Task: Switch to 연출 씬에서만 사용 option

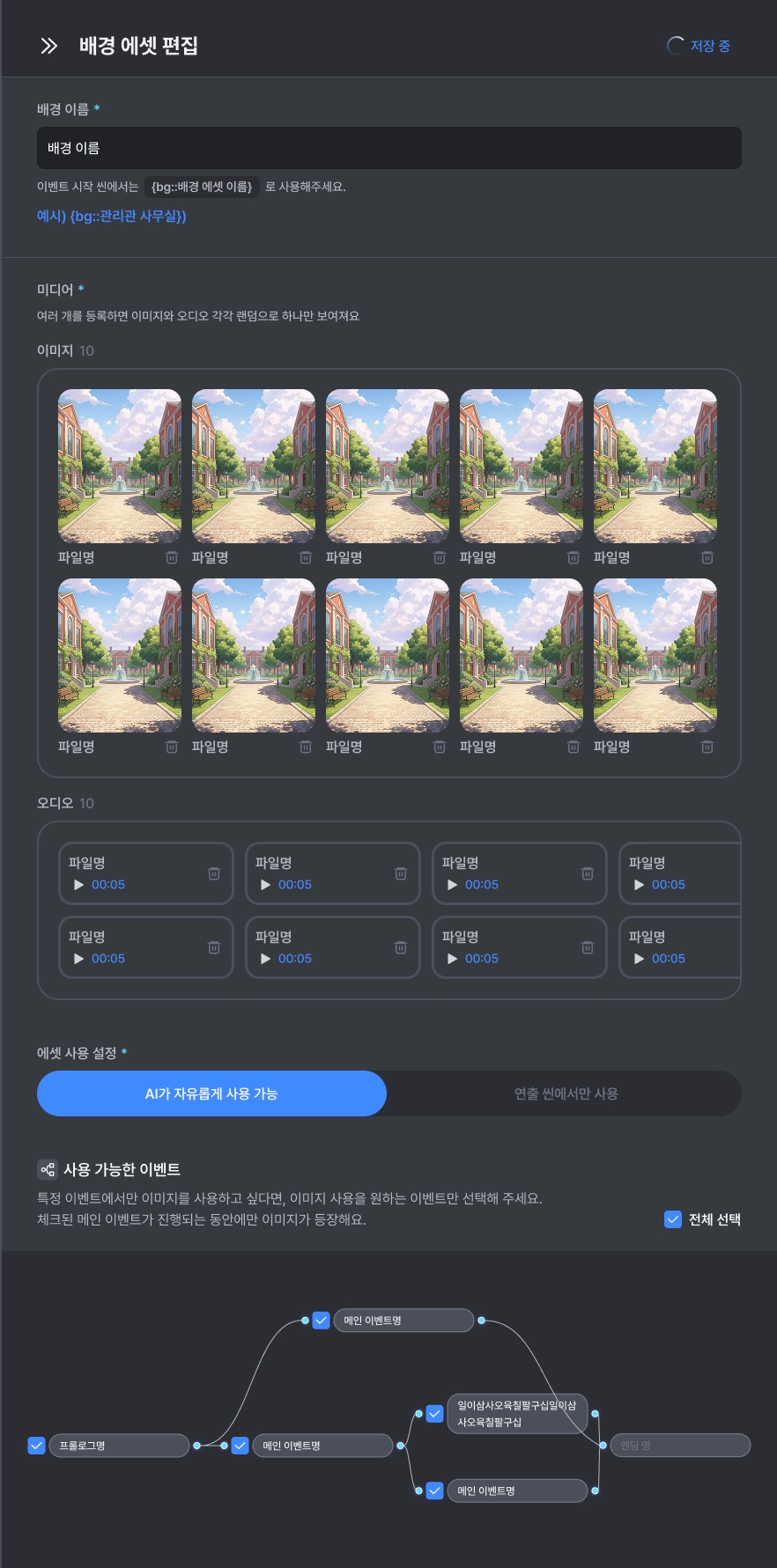Action: pyautogui.click(x=566, y=1093)
